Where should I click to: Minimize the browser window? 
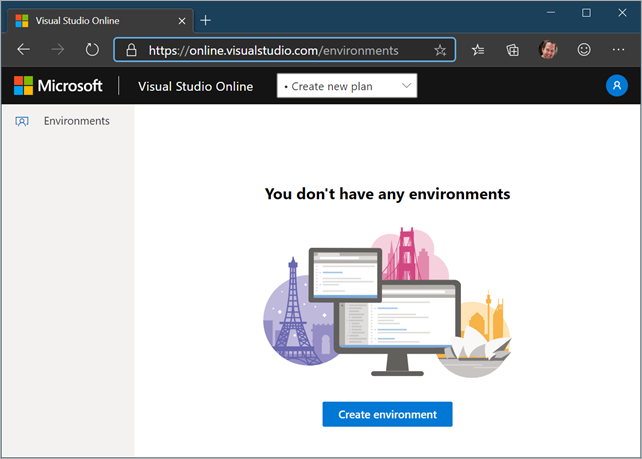tap(551, 13)
